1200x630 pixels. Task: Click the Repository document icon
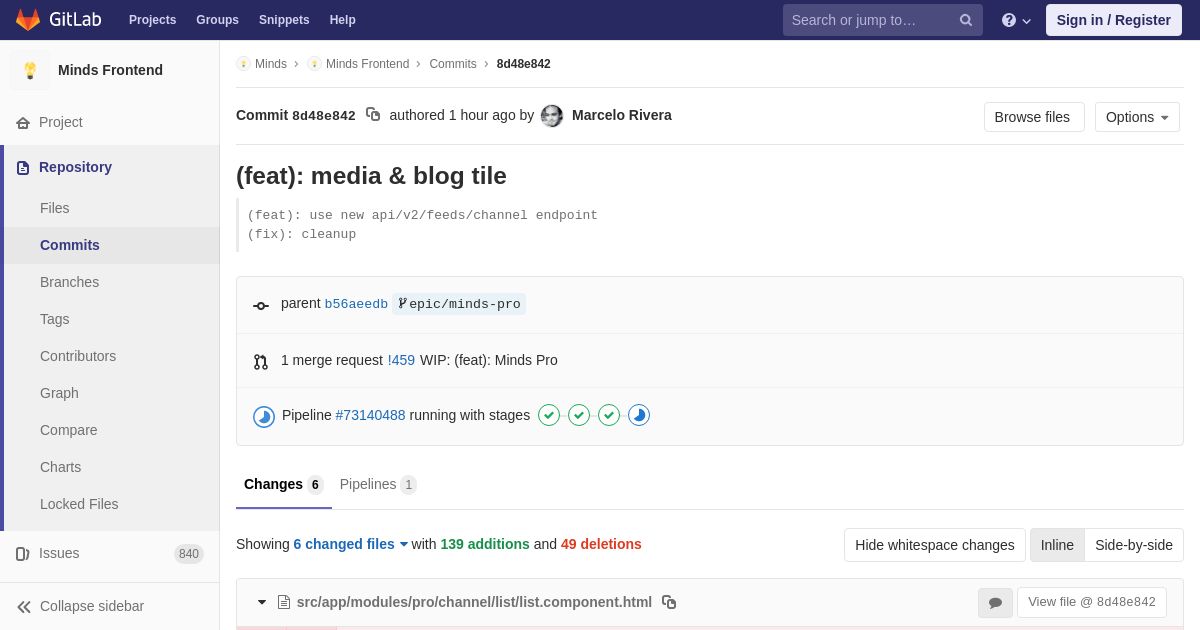point(23,167)
